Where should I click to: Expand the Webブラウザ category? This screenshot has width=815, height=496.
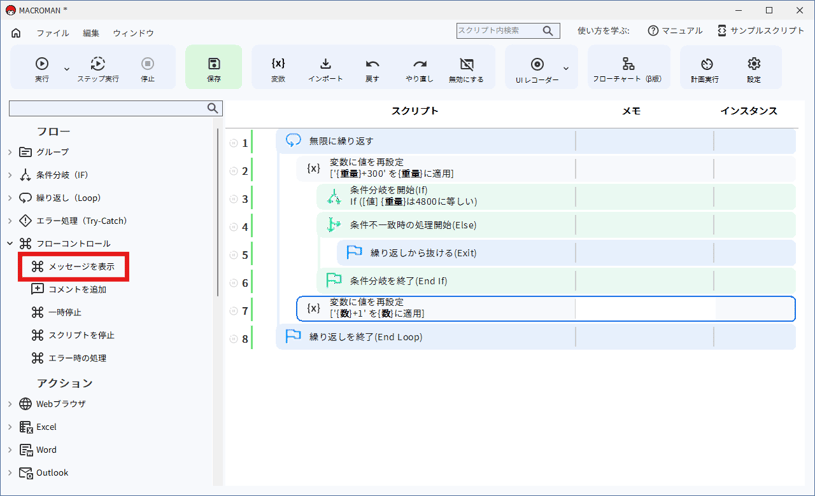coord(10,404)
